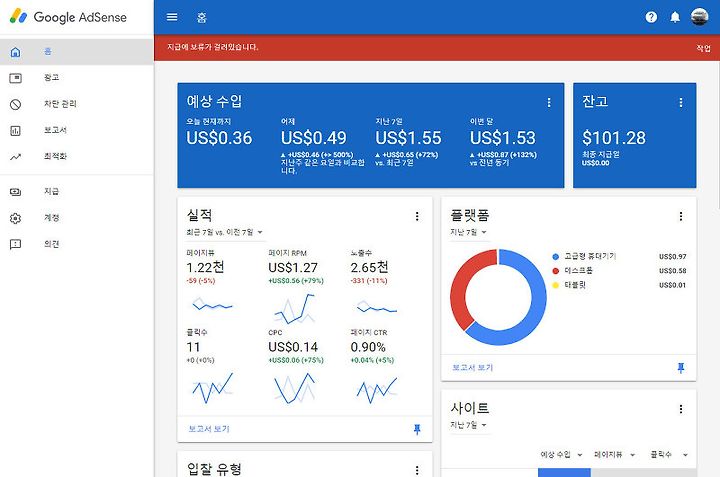Open 최적화 via its trend-line icon
Screen dimensions: 720x477
16,157
